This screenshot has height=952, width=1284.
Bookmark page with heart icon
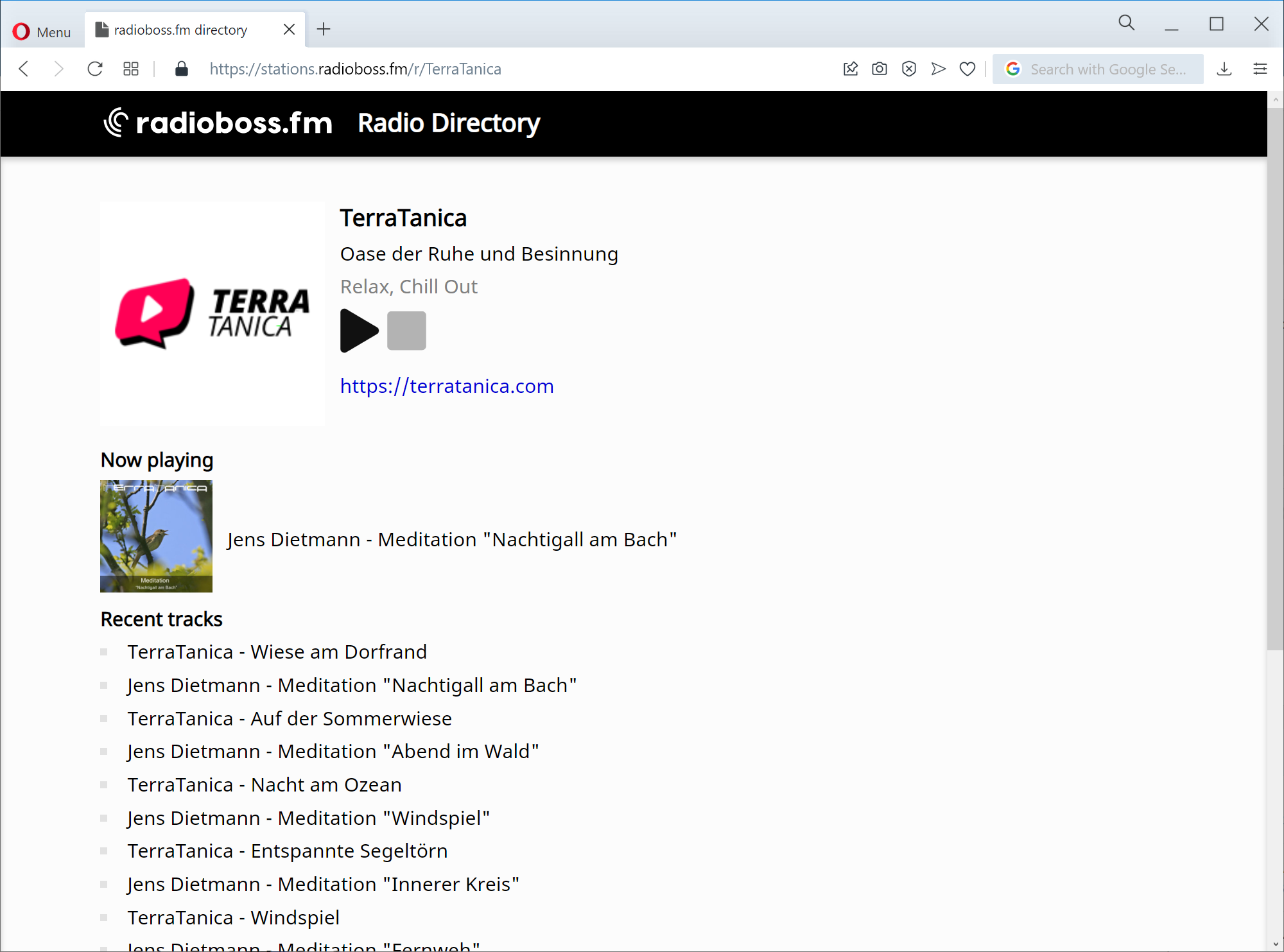(967, 69)
